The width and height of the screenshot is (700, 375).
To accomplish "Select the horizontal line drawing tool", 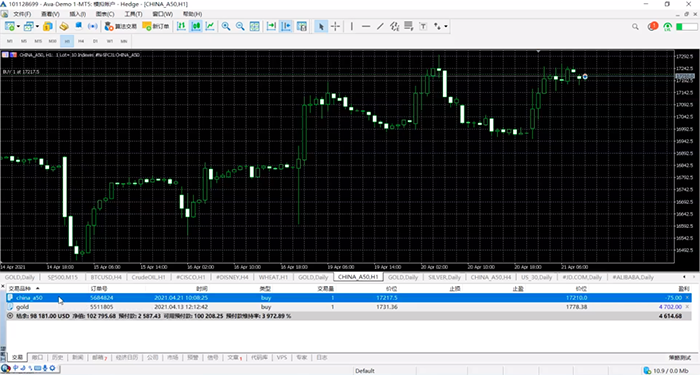I will [366, 26].
